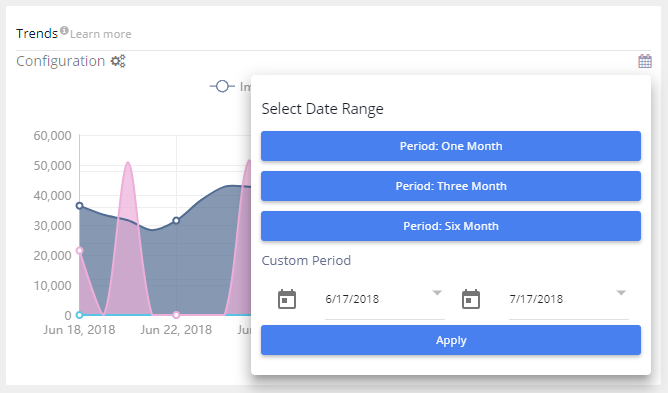Click the start date field 6/17/2018
Viewport: 668px width, 393px height.
[x=385, y=299]
